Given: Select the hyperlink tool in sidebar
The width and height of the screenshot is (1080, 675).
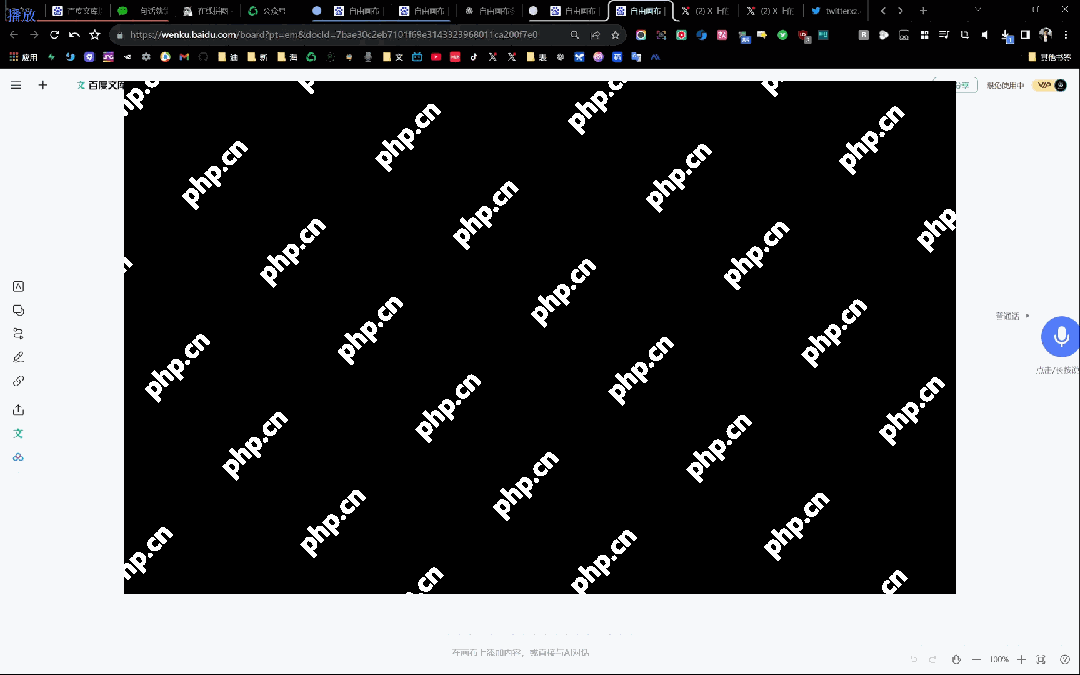Looking at the screenshot, I should 18,381.
